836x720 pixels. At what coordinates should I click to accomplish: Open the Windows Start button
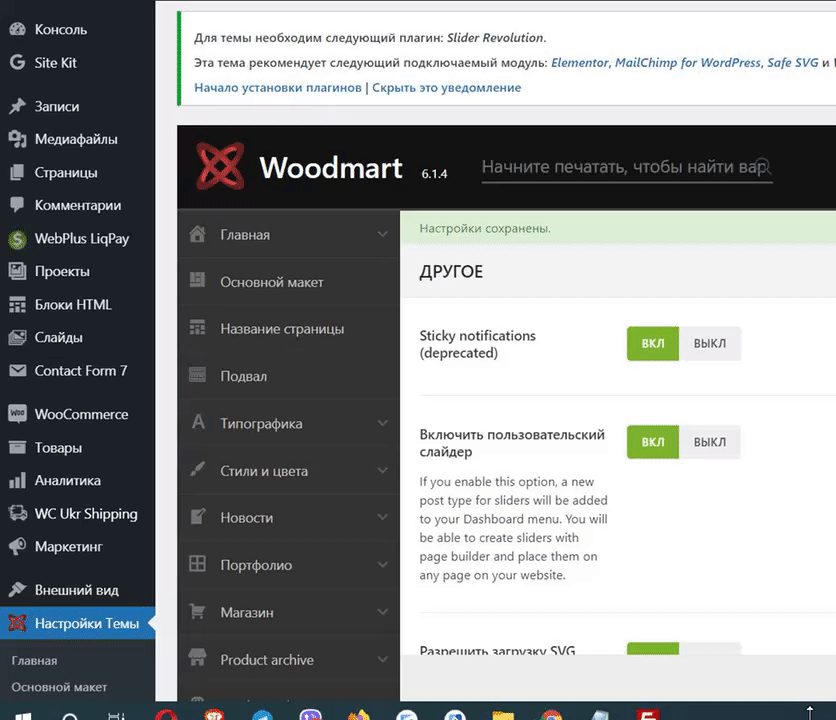click(x=23, y=715)
